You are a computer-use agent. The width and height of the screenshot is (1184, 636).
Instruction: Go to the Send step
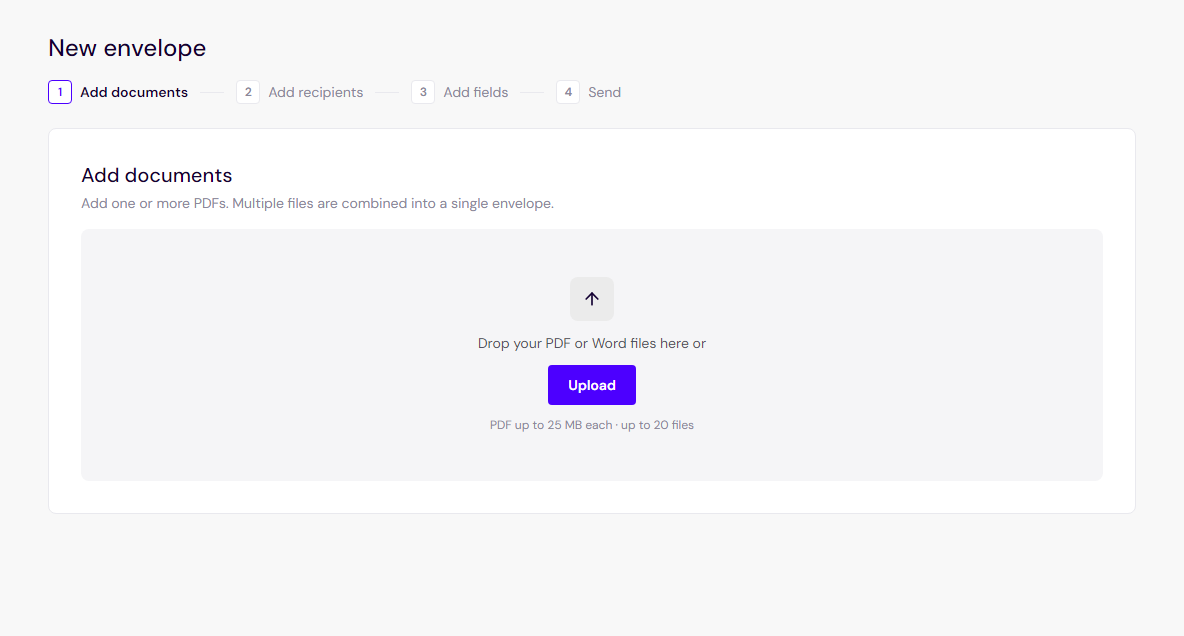click(589, 92)
